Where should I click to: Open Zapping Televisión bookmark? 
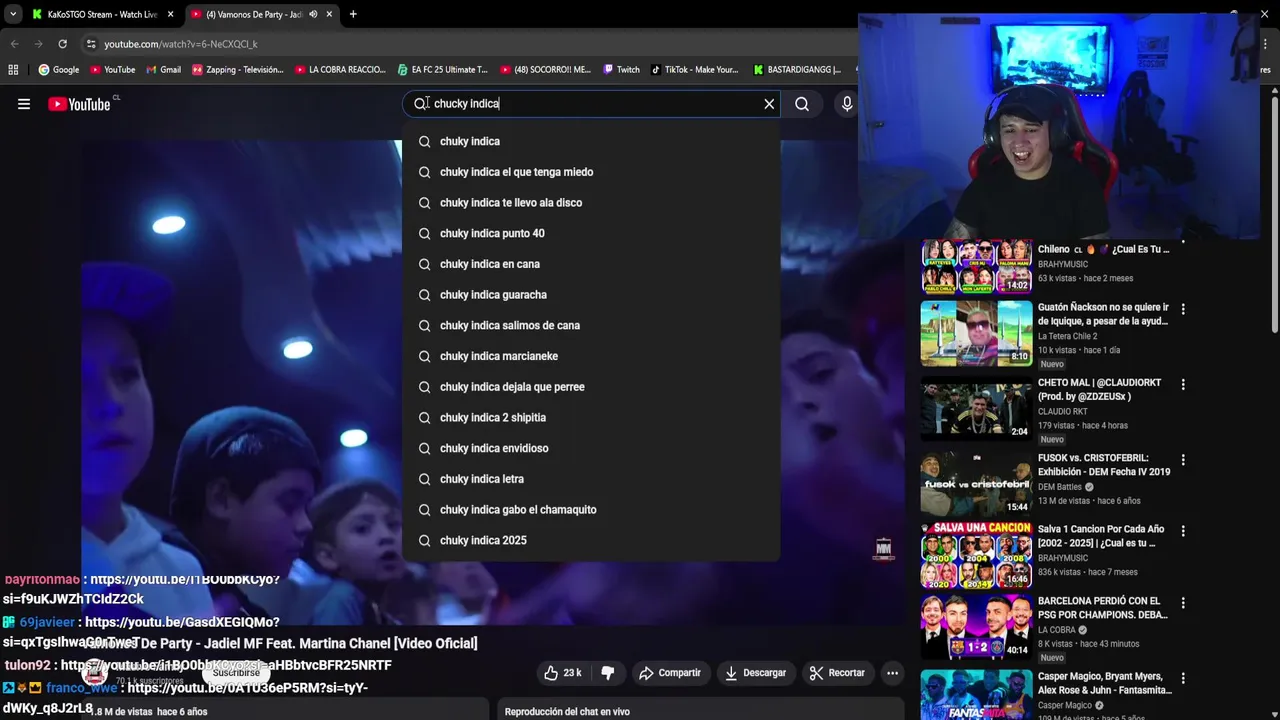[238, 69]
